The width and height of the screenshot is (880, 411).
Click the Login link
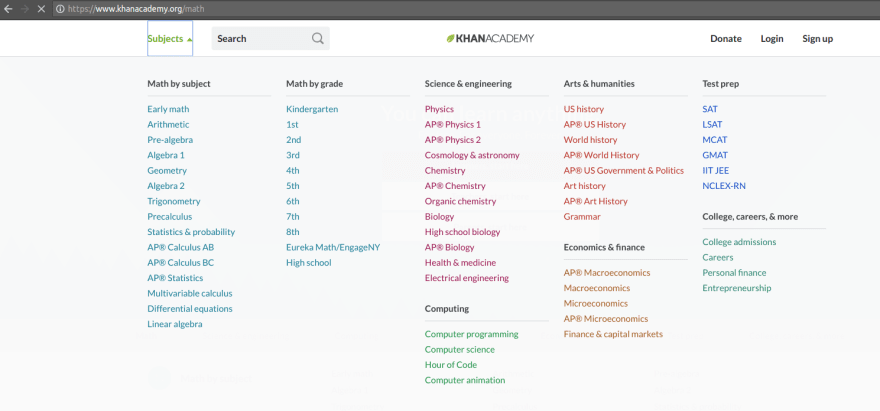pyautogui.click(x=772, y=39)
